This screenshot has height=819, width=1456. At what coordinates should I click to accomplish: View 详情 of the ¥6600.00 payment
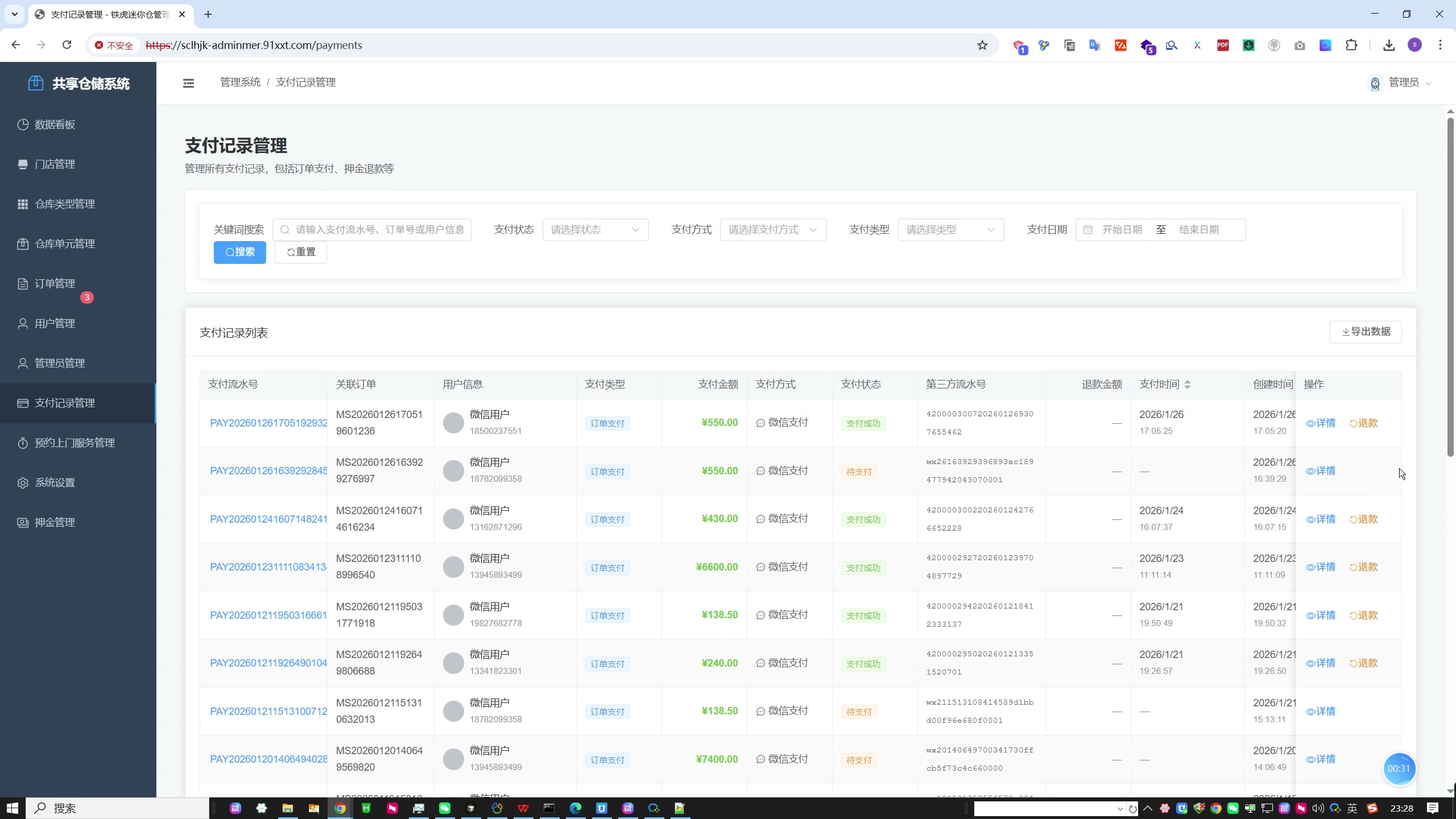(1320, 567)
